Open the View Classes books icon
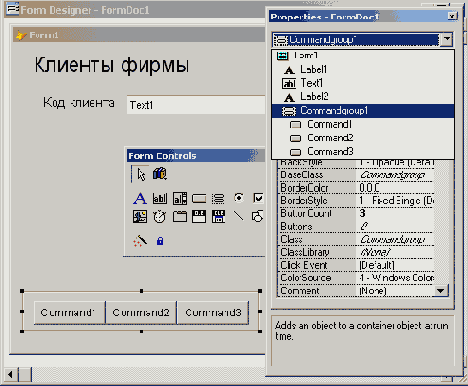 (x=160, y=174)
